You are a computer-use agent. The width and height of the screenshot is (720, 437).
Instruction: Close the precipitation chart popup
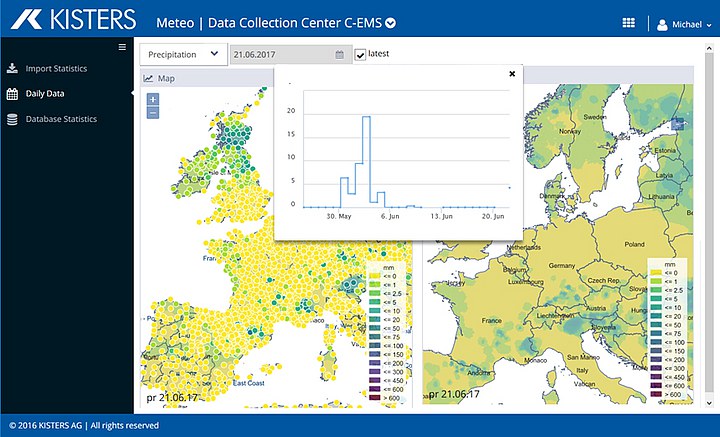[512, 73]
